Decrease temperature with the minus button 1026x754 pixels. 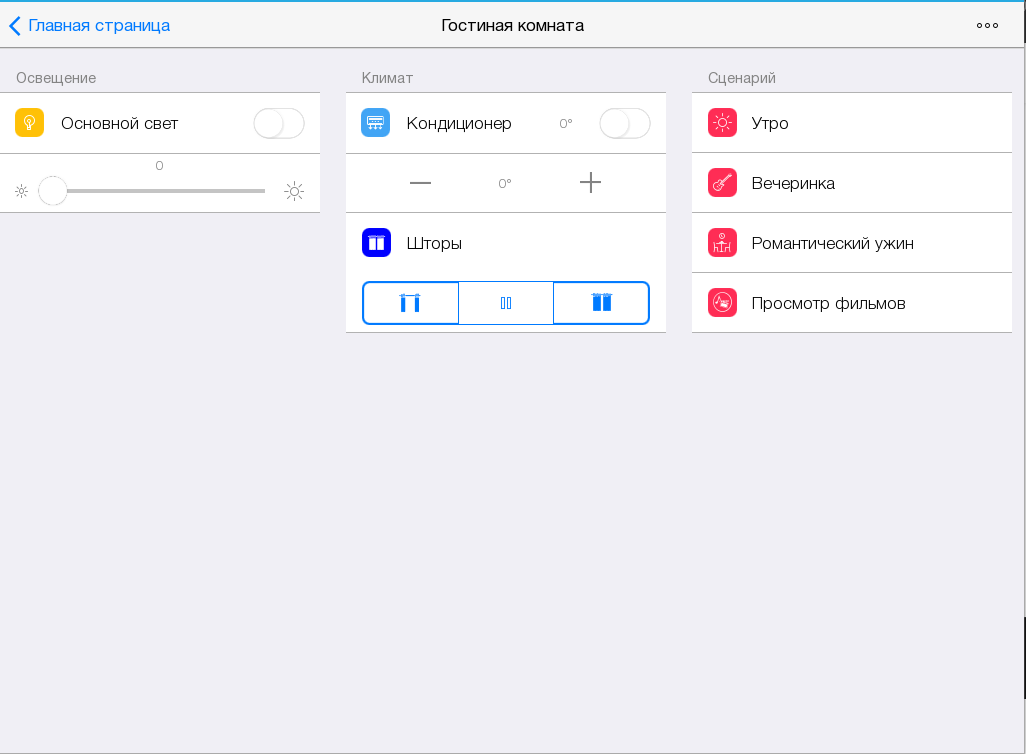tap(420, 183)
